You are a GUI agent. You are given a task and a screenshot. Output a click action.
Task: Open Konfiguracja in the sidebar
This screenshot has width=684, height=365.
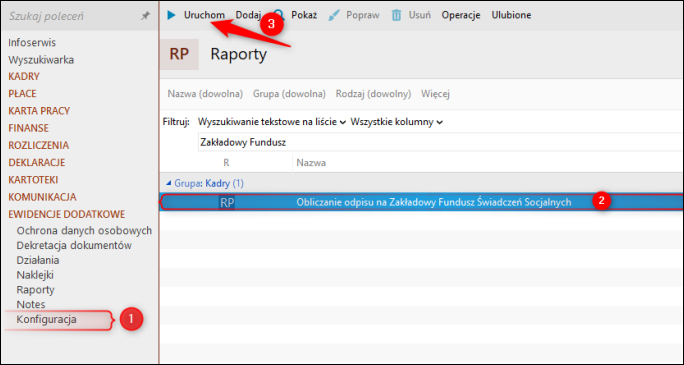(x=47, y=320)
